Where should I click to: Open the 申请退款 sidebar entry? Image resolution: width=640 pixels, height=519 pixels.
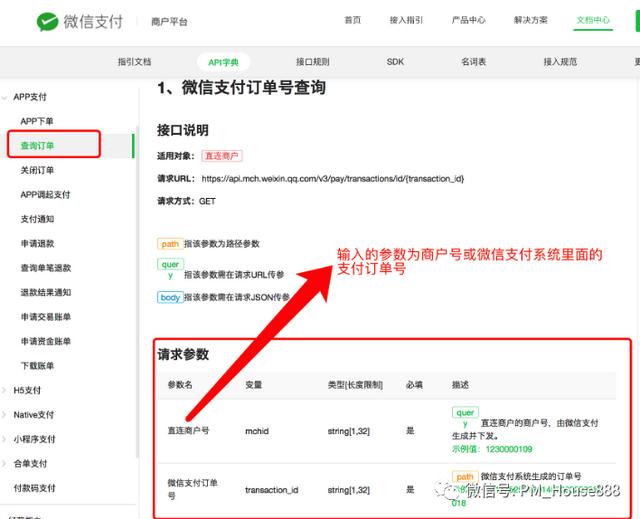38,243
